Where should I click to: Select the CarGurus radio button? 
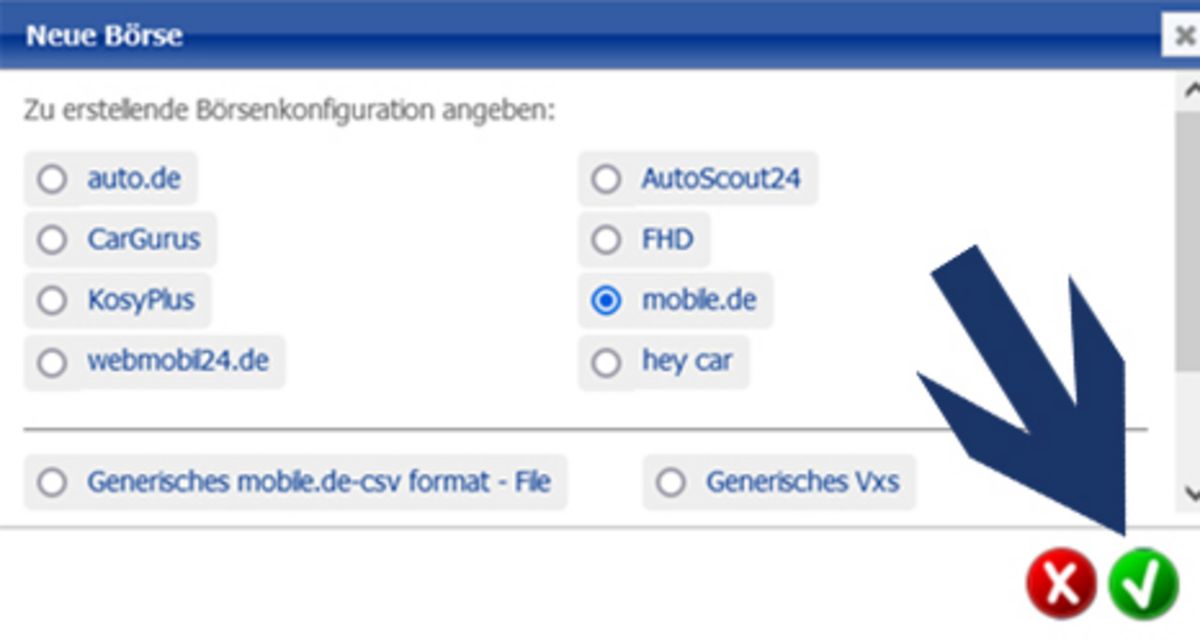click(51, 240)
